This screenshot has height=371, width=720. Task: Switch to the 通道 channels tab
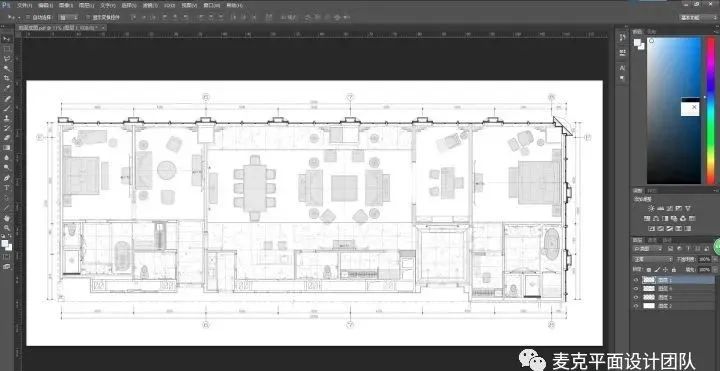pyautogui.click(x=652, y=240)
